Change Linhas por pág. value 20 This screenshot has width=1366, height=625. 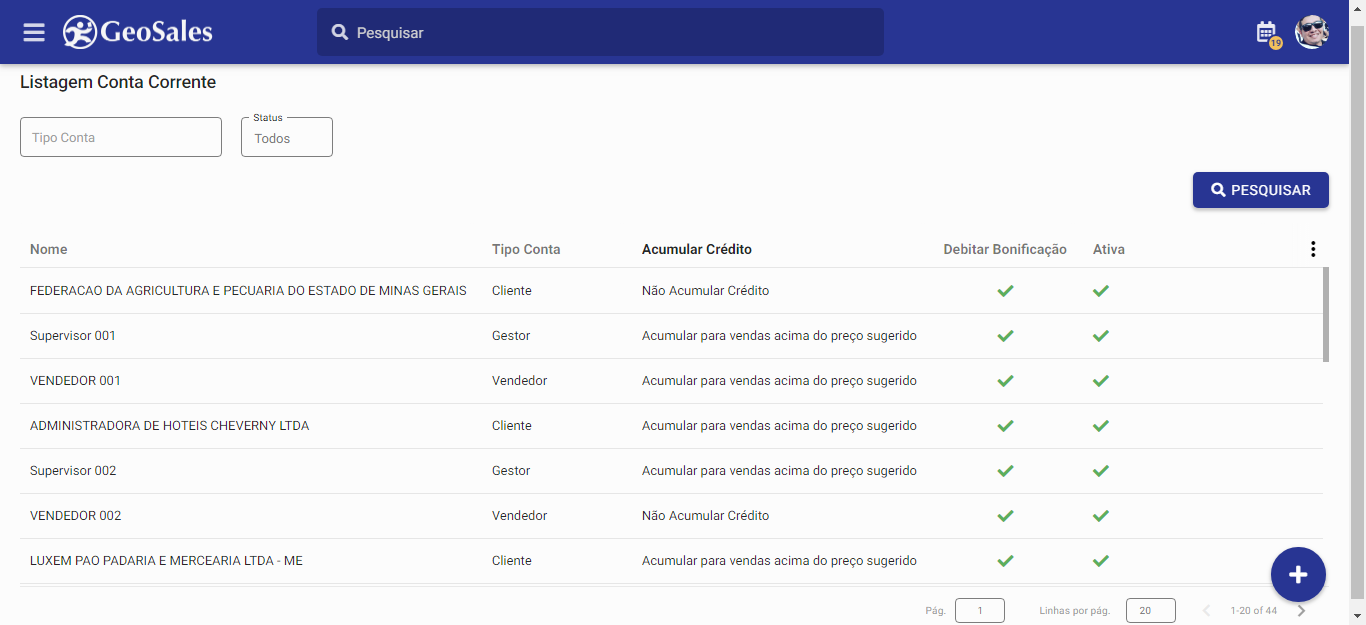tap(1150, 610)
